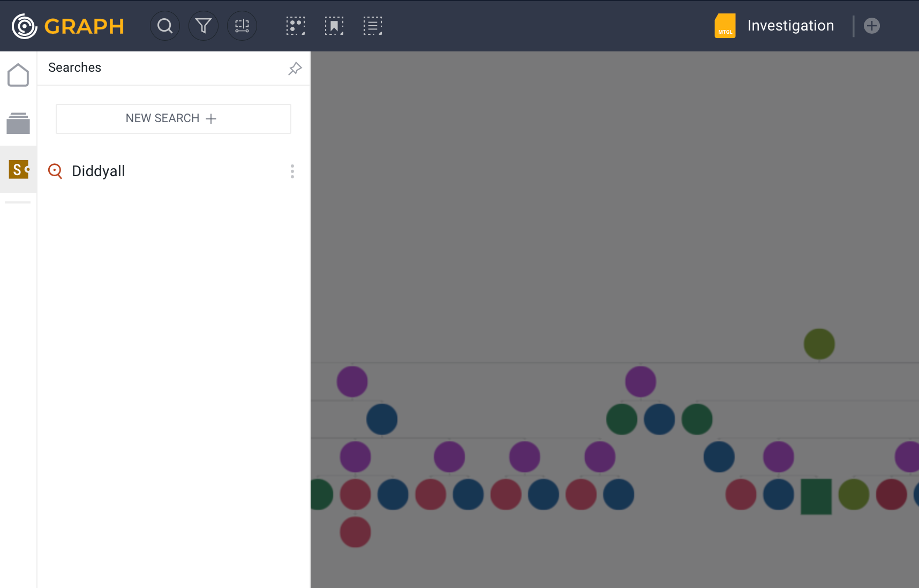
Task: Click the bookmark selection icon
Action: (334, 26)
